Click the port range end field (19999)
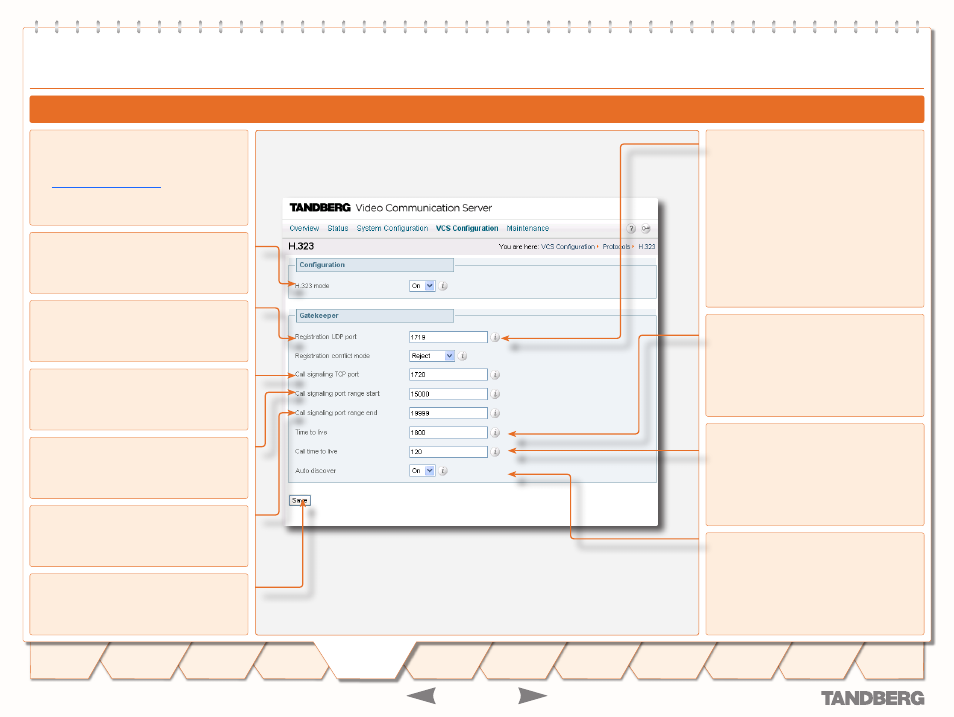The width and height of the screenshot is (954, 717). click(x=448, y=413)
